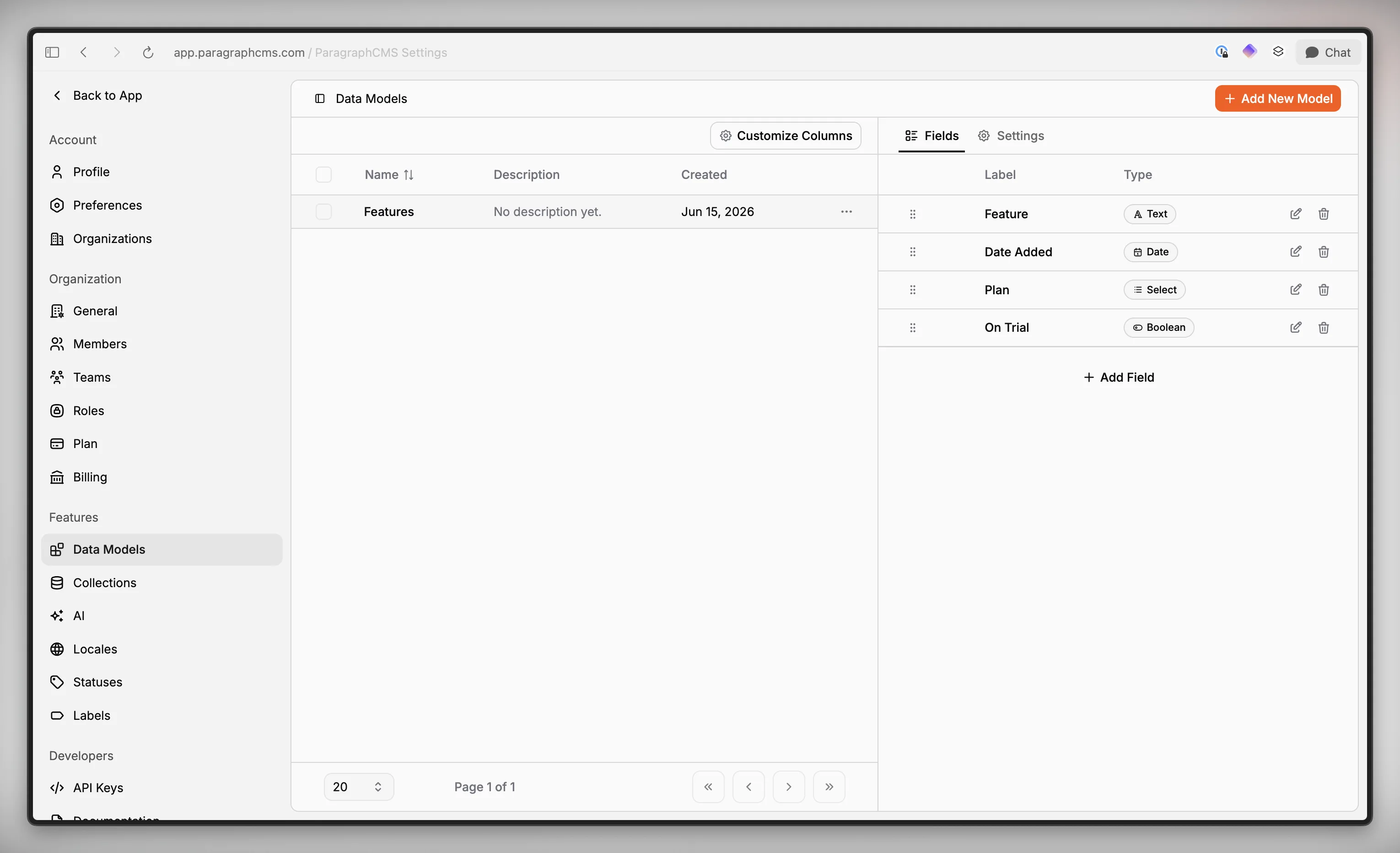Click the drag handle for Plan field
Image resolution: width=1400 pixels, height=853 pixels.
pyautogui.click(x=912, y=290)
